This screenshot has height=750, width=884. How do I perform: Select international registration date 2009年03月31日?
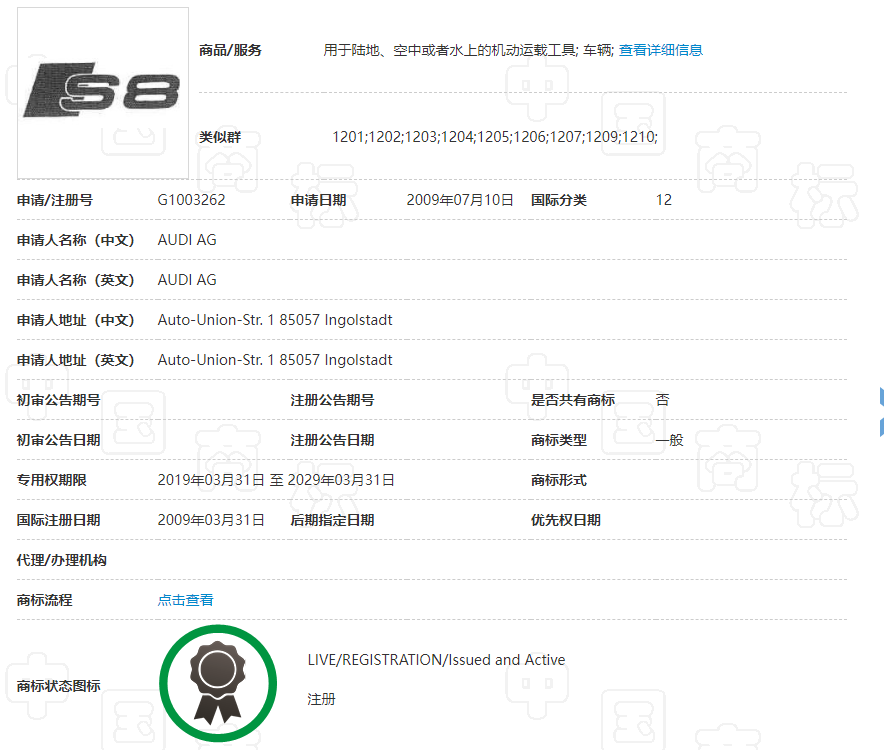tap(211, 520)
